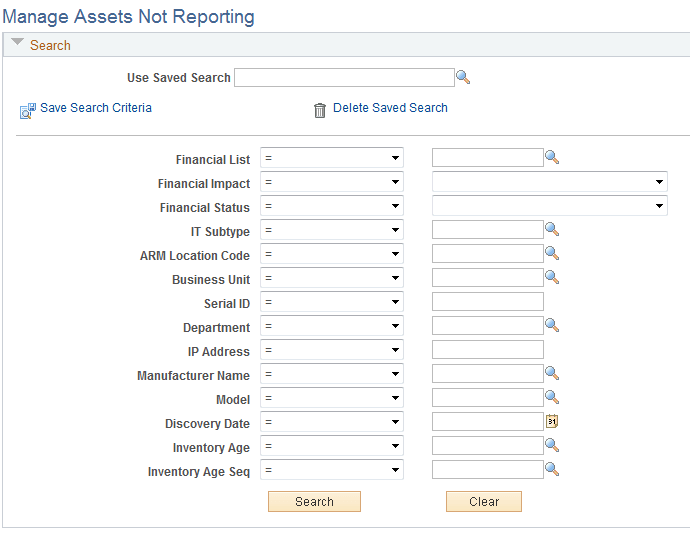This screenshot has width=690, height=539.
Task: Click the Clear button
Action: coord(484,502)
